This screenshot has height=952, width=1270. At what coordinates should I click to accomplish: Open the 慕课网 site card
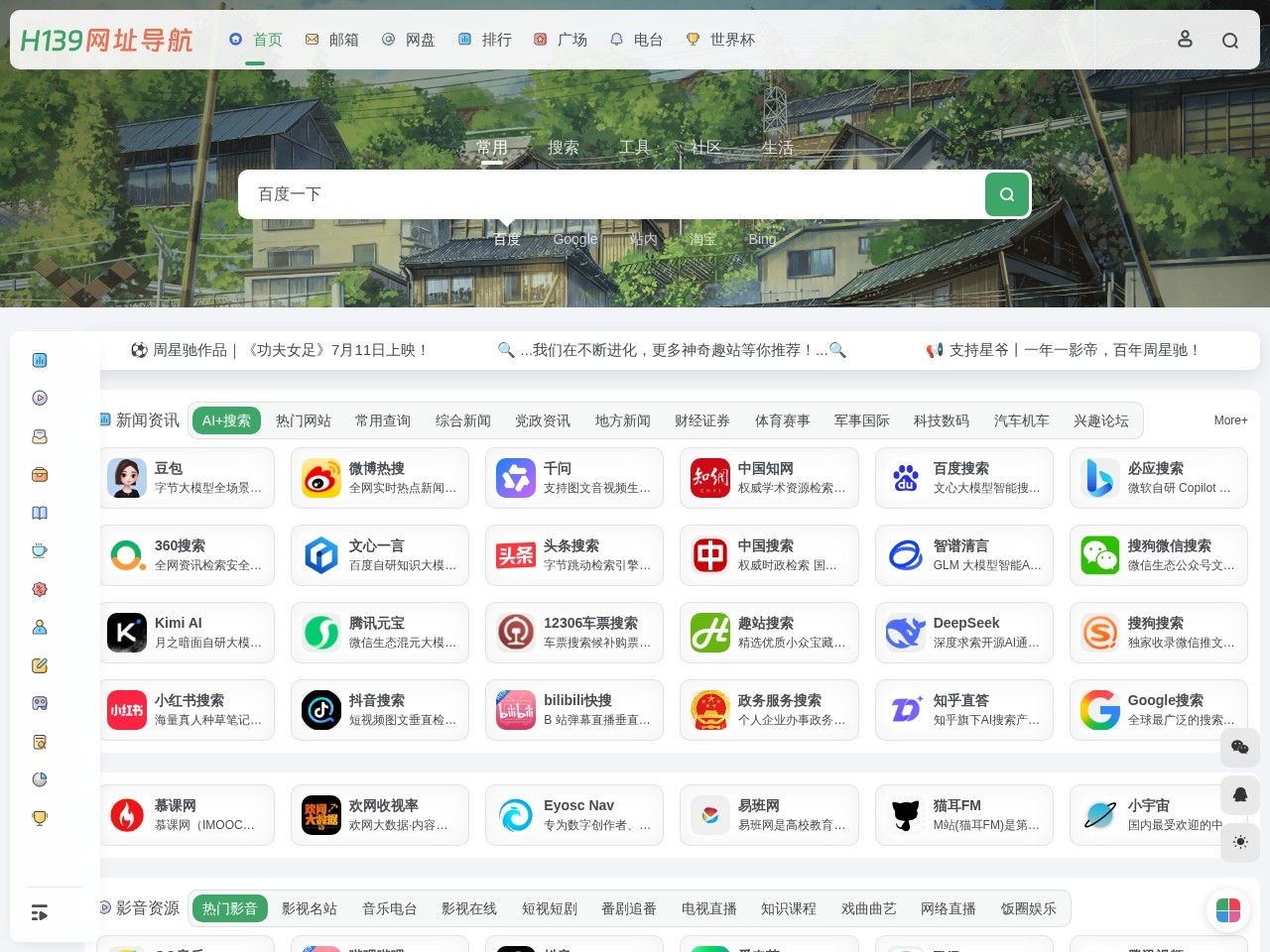187,815
